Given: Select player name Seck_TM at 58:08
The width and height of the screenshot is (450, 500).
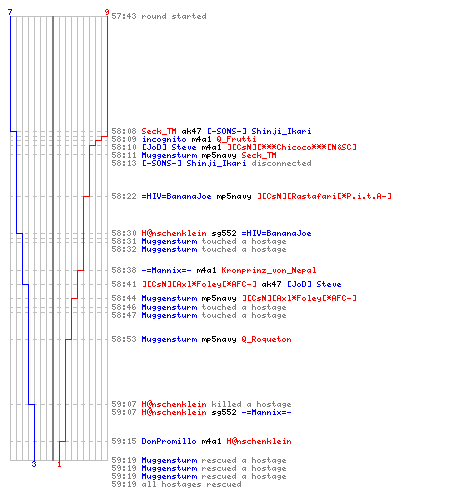Looking at the screenshot, I should (x=159, y=131).
